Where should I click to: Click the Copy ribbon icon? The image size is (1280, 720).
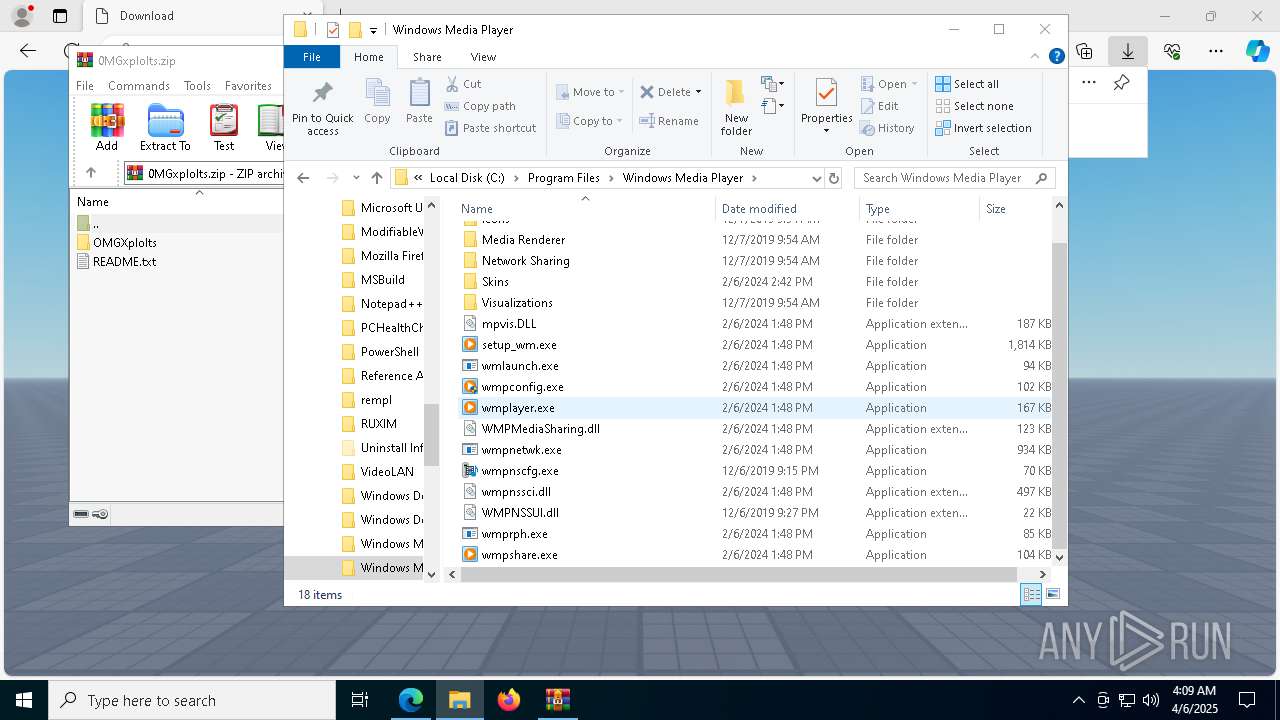pyautogui.click(x=377, y=102)
